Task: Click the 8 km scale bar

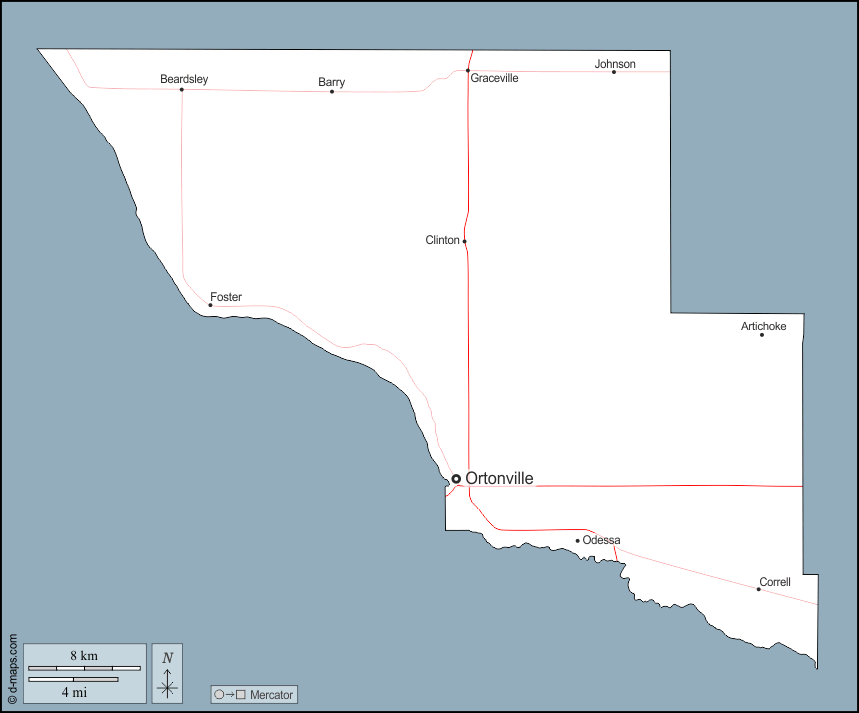Action: [84, 666]
